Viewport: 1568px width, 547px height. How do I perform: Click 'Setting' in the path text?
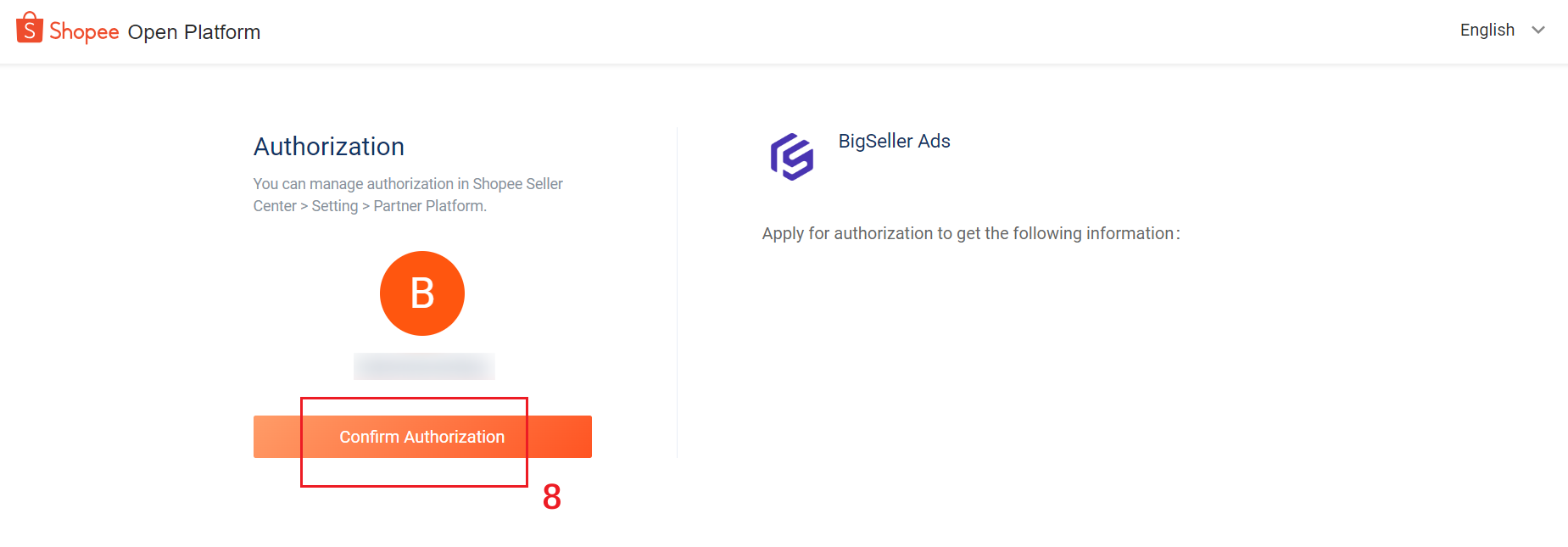335,206
